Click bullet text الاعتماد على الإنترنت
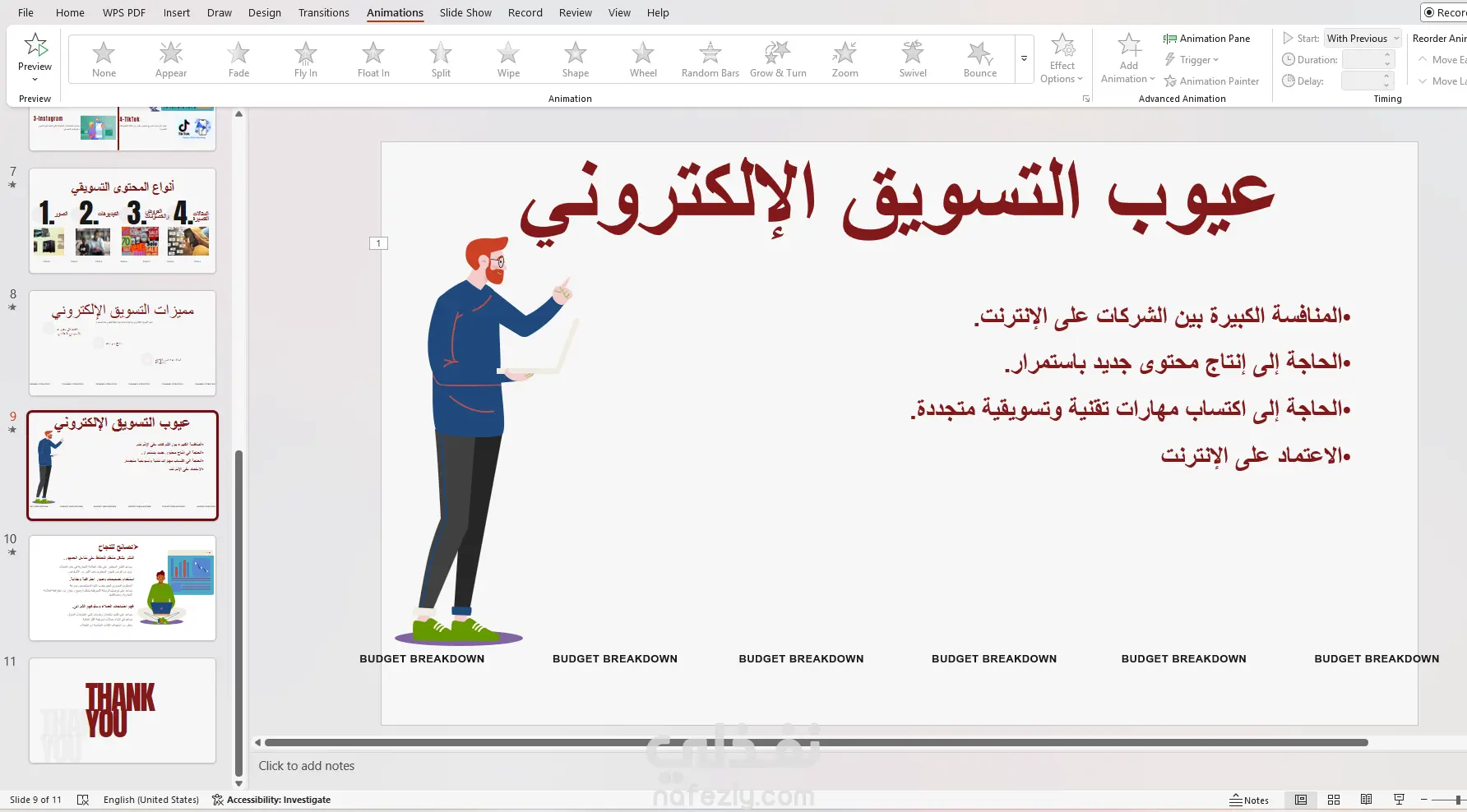Screen dimensions: 1467x812 point(1256,455)
